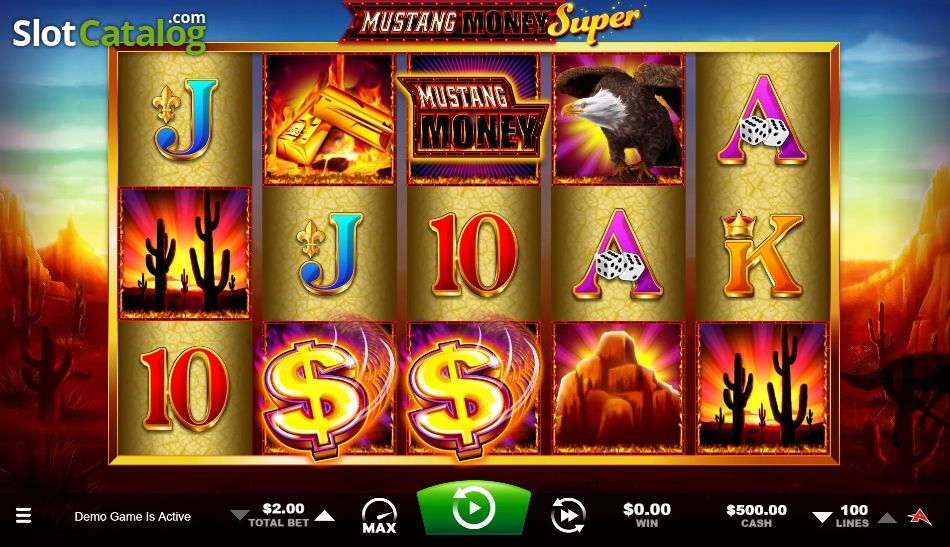This screenshot has height=547, width=950.
Task: Click the Mustang Money wild symbol
Action: pyautogui.click(x=473, y=119)
